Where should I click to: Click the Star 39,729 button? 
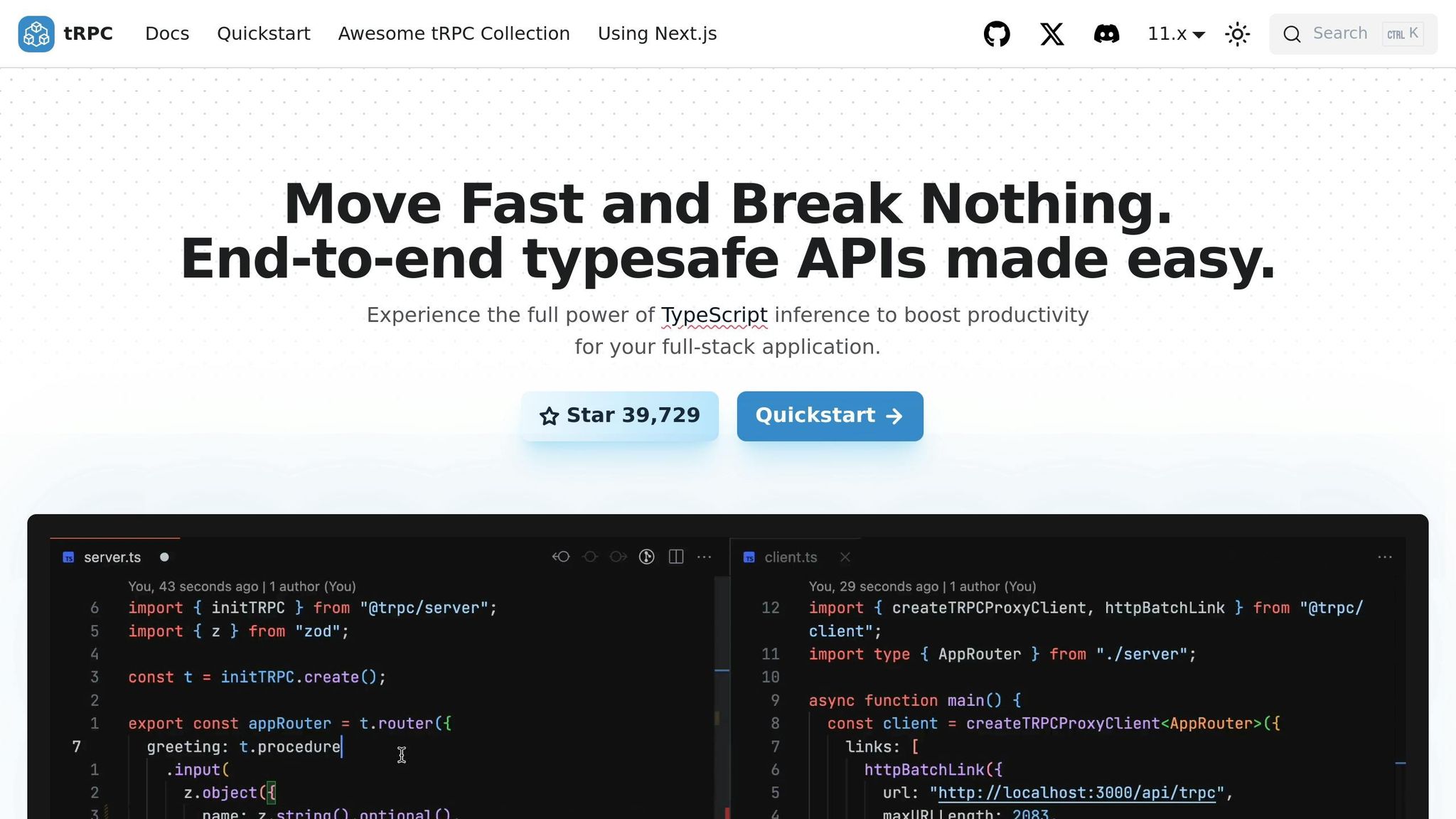pos(619,416)
